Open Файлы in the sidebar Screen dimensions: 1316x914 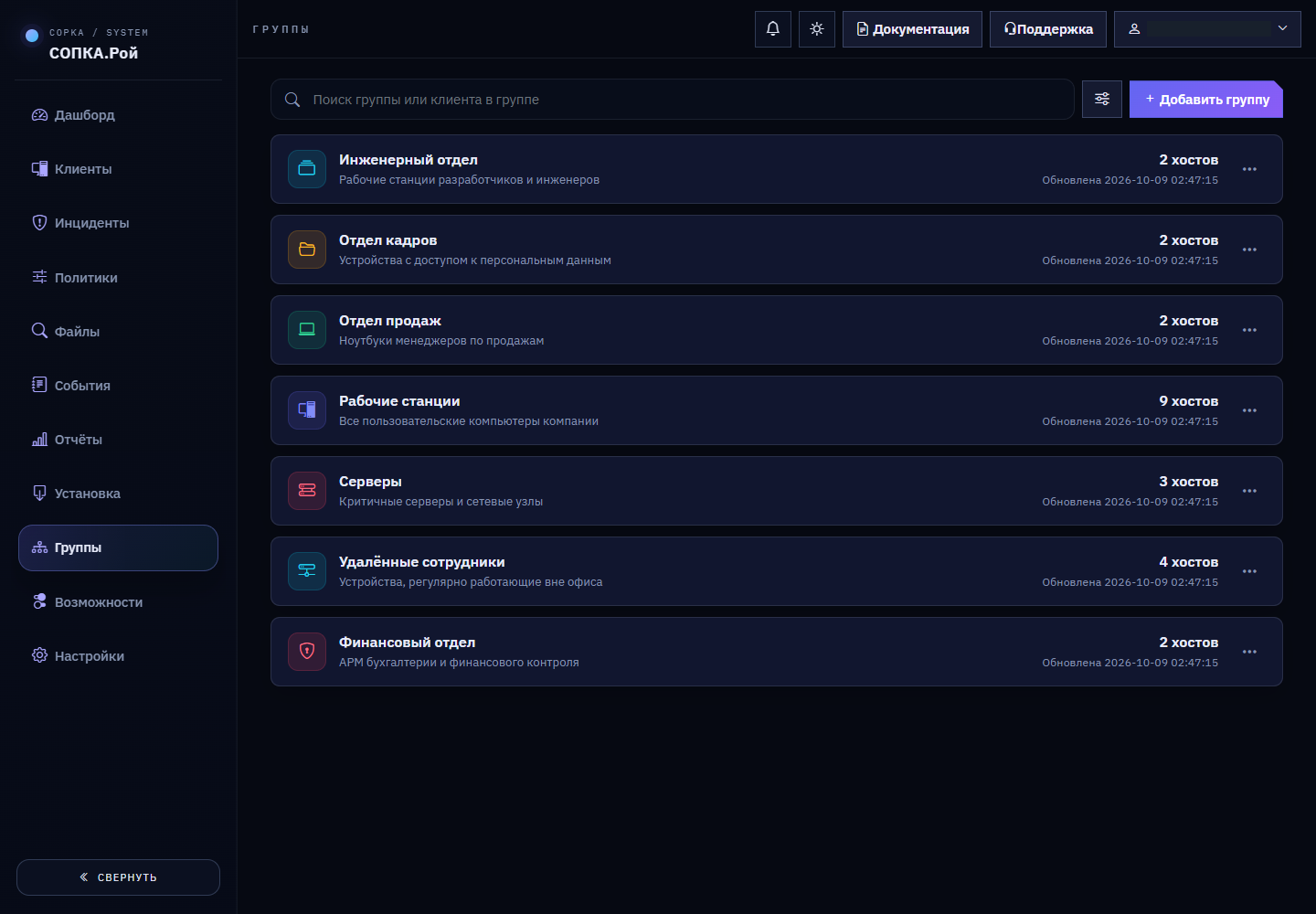119,332
